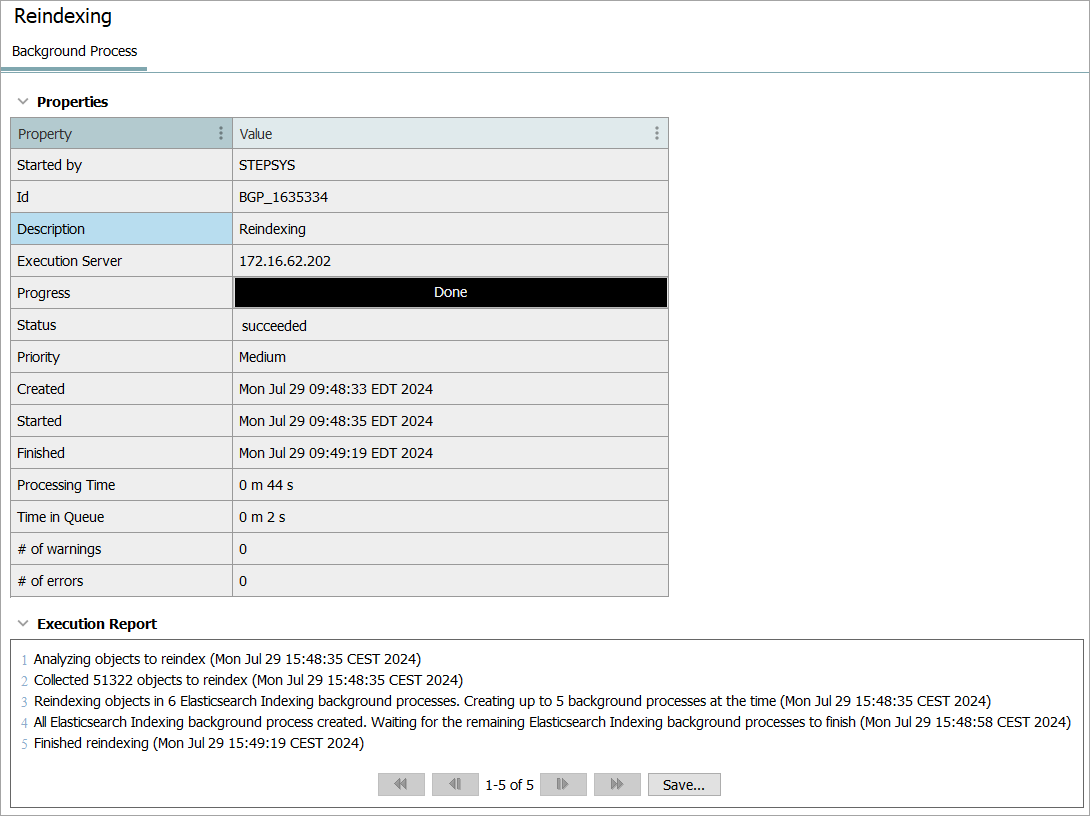This screenshot has width=1090, height=816.
Task: Go to last page of execution report
Action: pyautogui.click(x=617, y=785)
